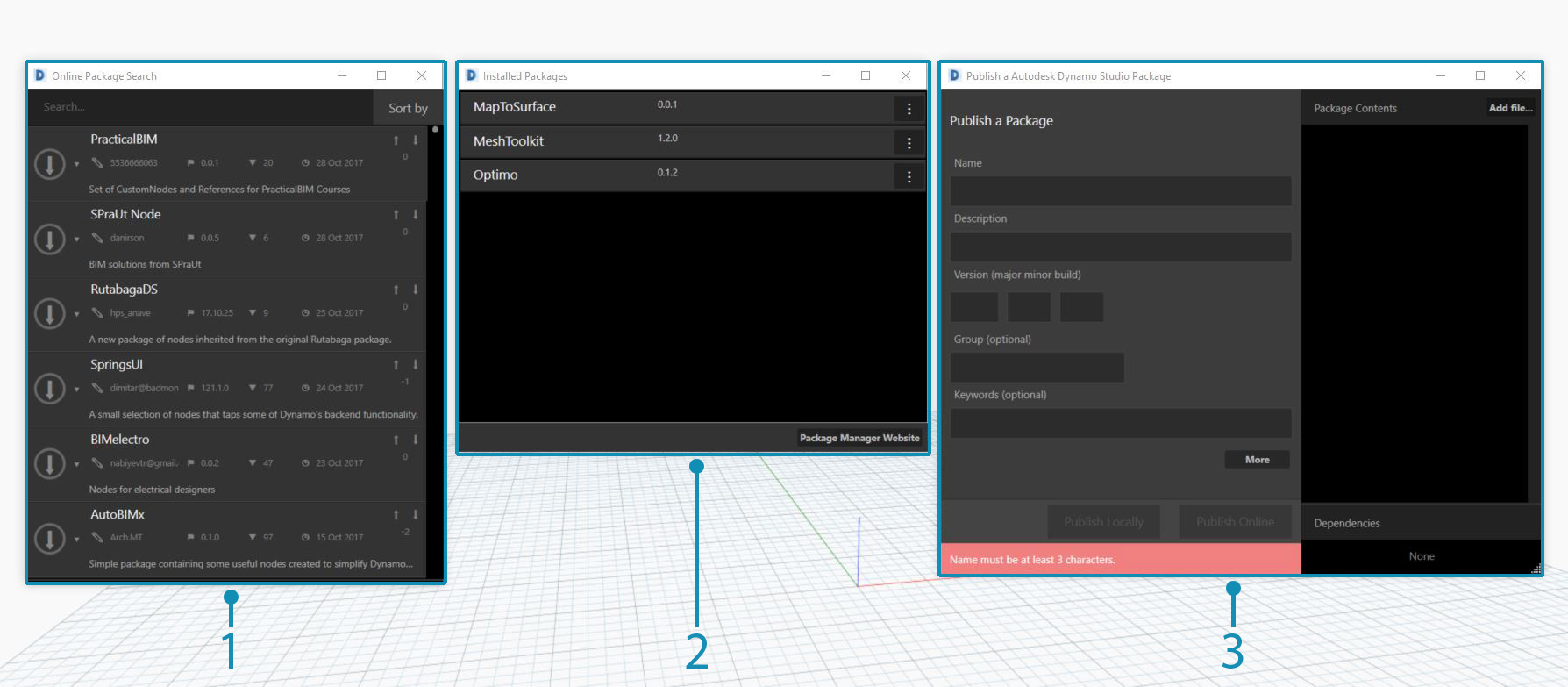Upvote the BIMelectro package

point(396,440)
